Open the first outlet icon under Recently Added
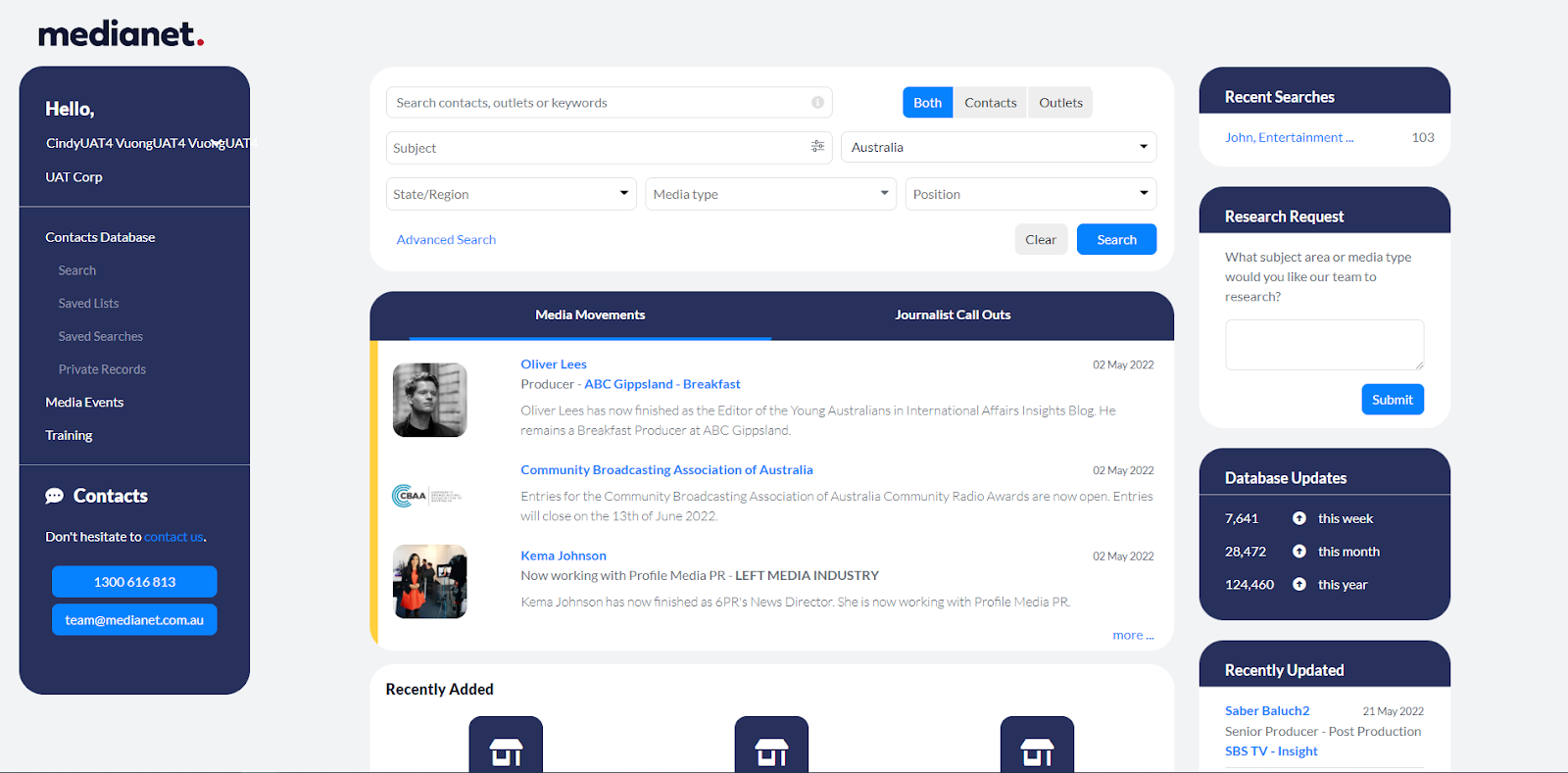The height and width of the screenshot is (773, 1568). point(506,745)
